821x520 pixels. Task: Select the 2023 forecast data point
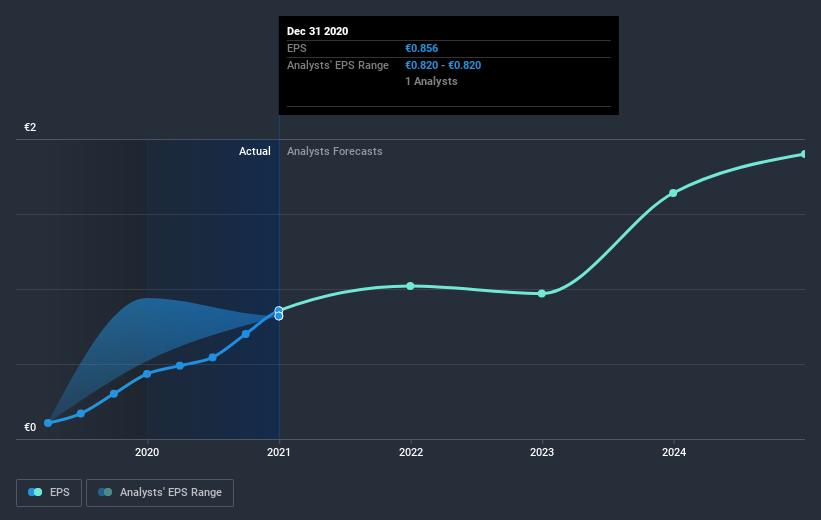[x=542, y=294]
